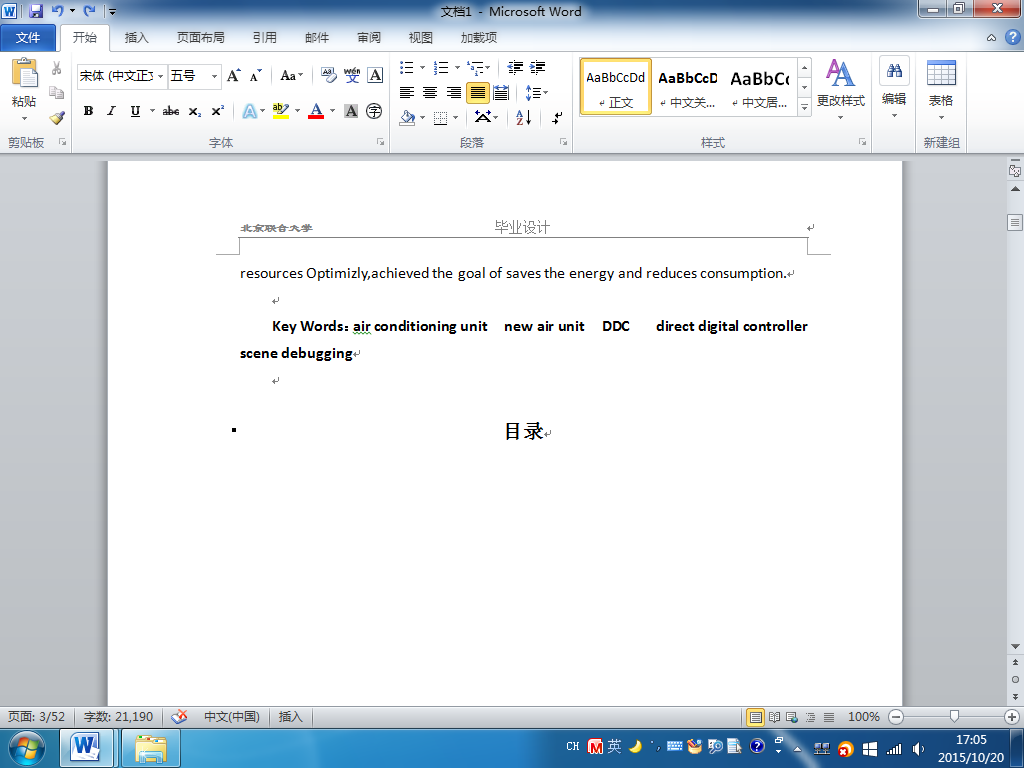Click the spelling check icon in status bar

180,717
